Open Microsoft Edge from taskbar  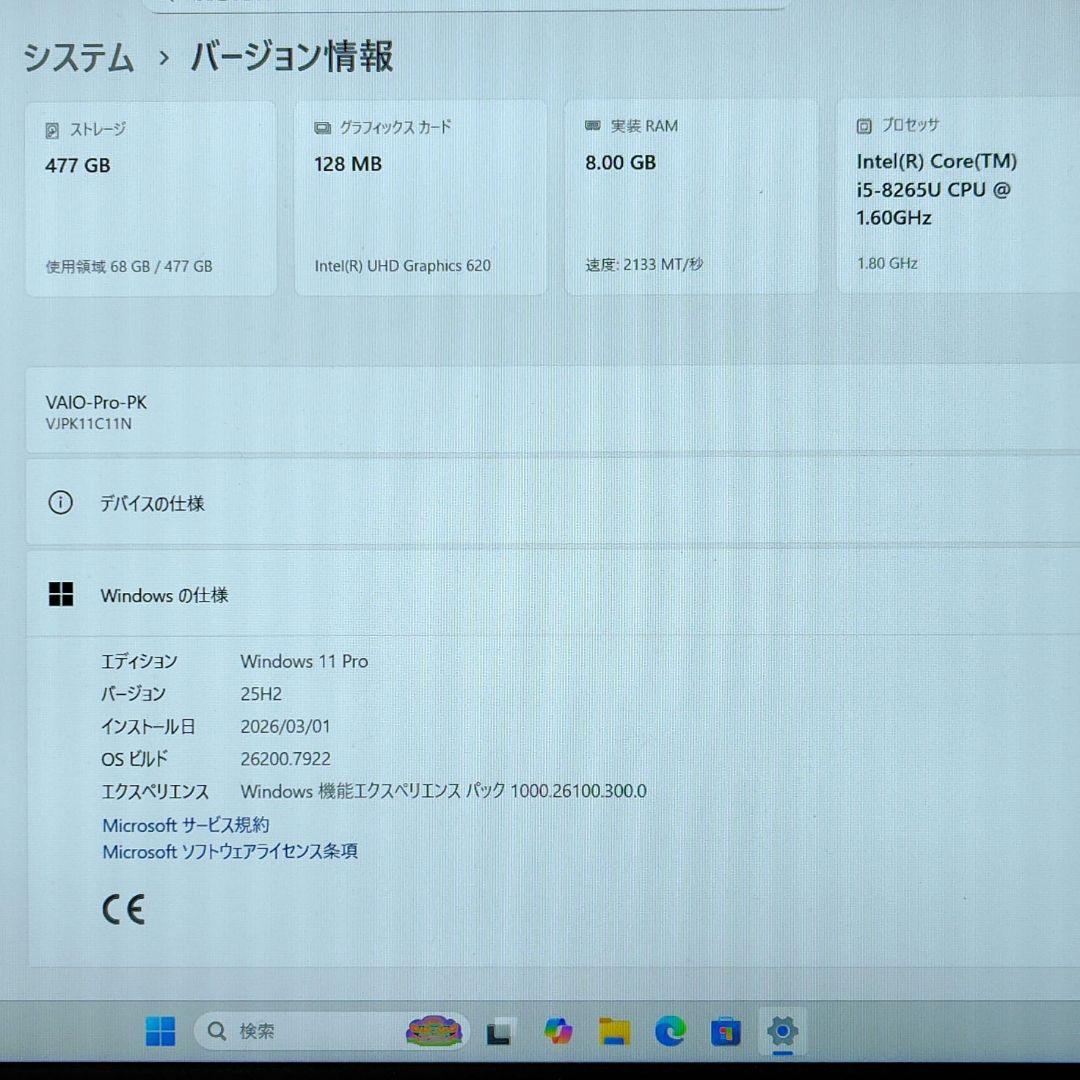[669, 1031]
